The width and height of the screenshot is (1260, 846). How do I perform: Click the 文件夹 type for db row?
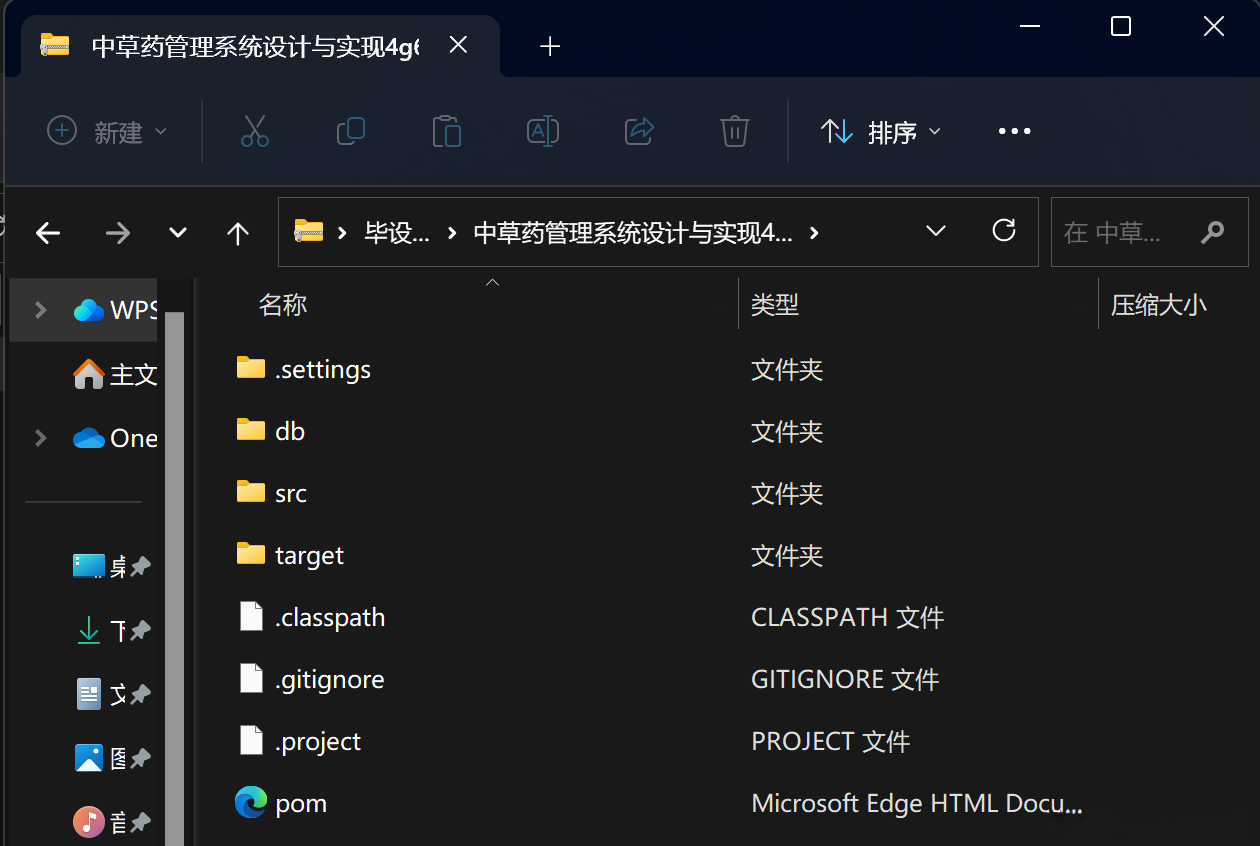[787, 431]
